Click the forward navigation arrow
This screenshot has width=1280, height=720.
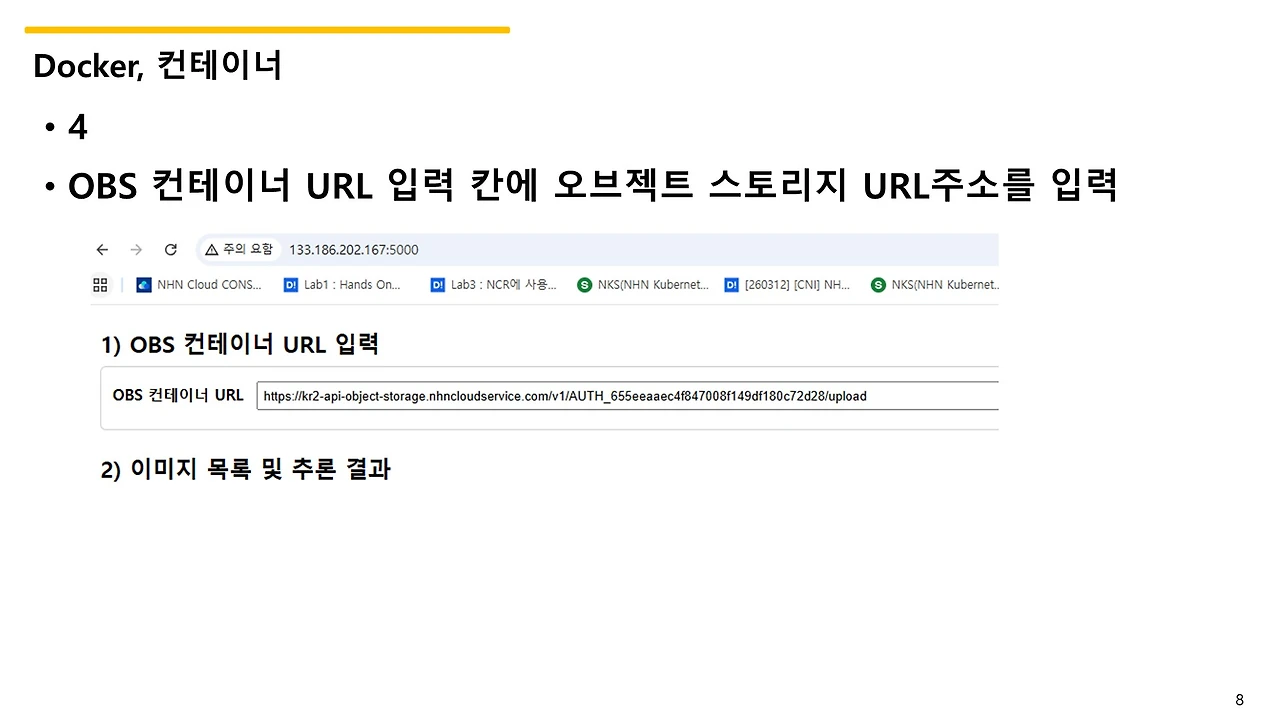(x=135, y=249)
